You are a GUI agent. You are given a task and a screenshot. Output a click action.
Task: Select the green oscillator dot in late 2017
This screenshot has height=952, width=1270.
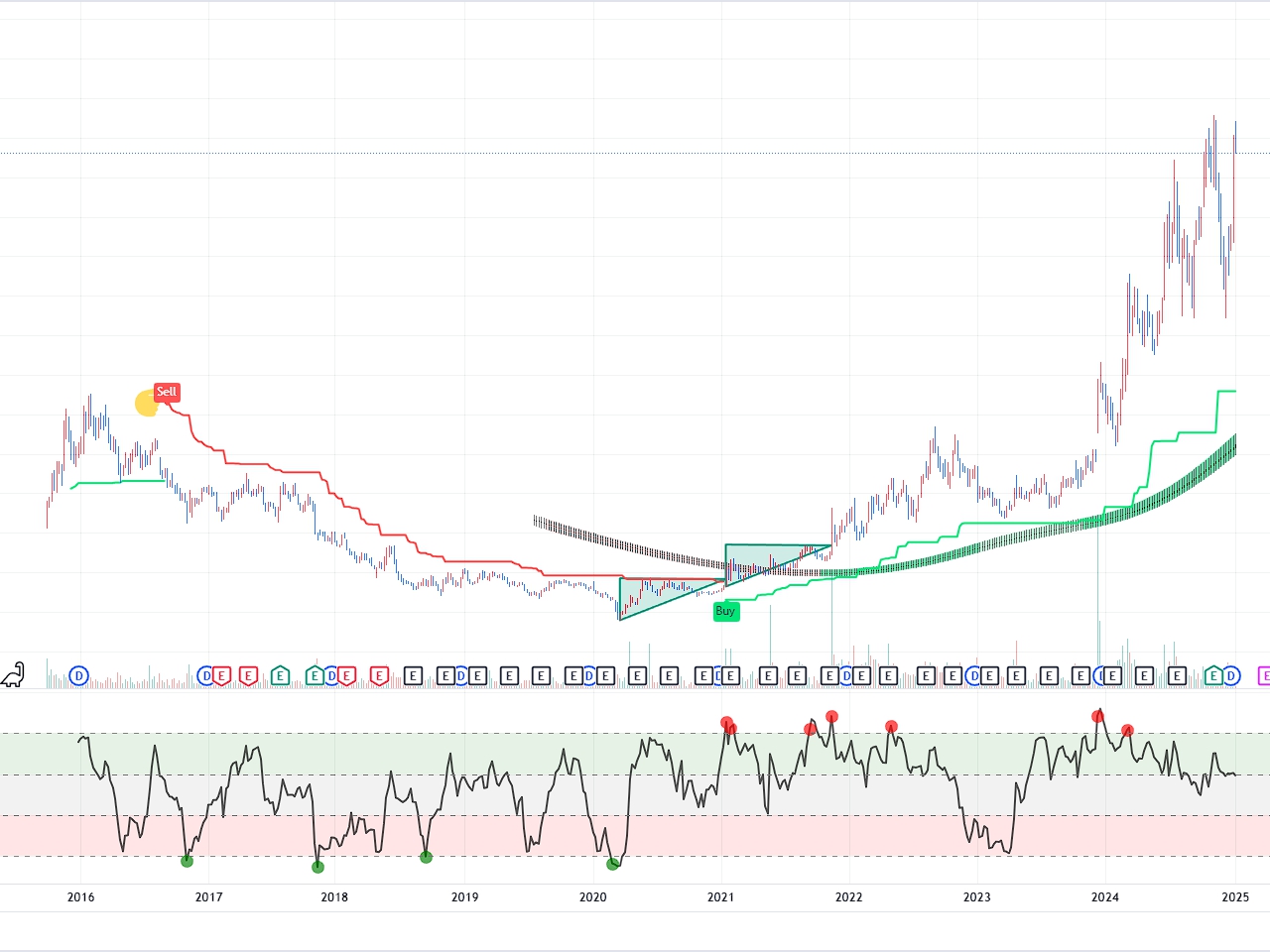[317, 867]
